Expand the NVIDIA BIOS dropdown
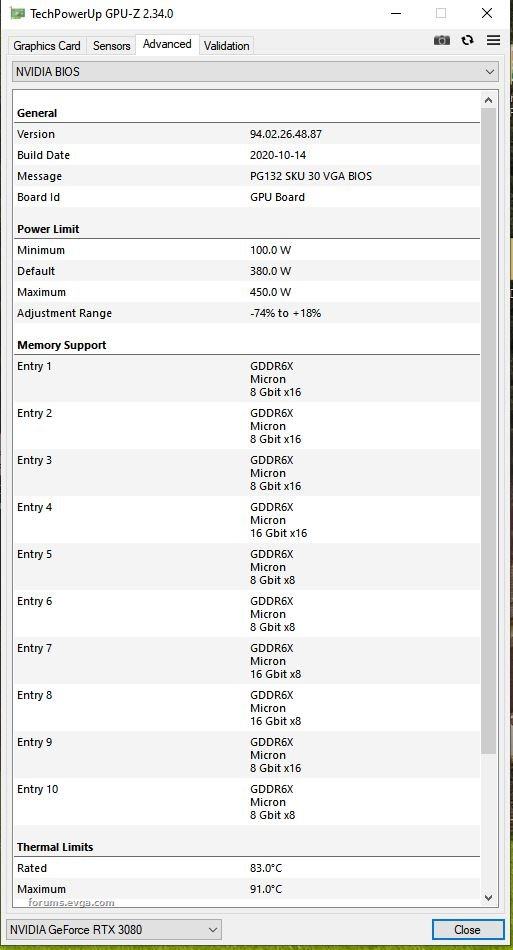Screen dimensions: 513x950 (x=256, y=71)
